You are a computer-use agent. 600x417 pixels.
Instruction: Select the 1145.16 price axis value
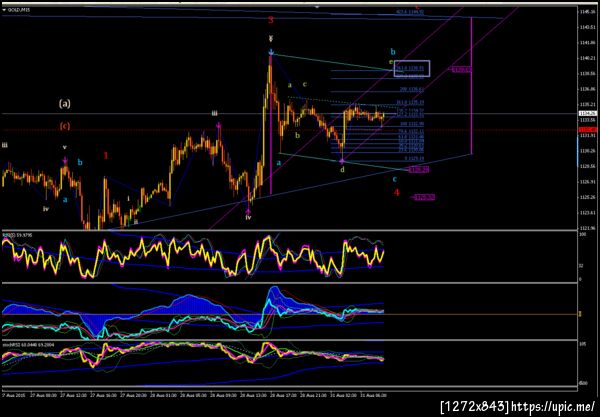pos(586,11)
